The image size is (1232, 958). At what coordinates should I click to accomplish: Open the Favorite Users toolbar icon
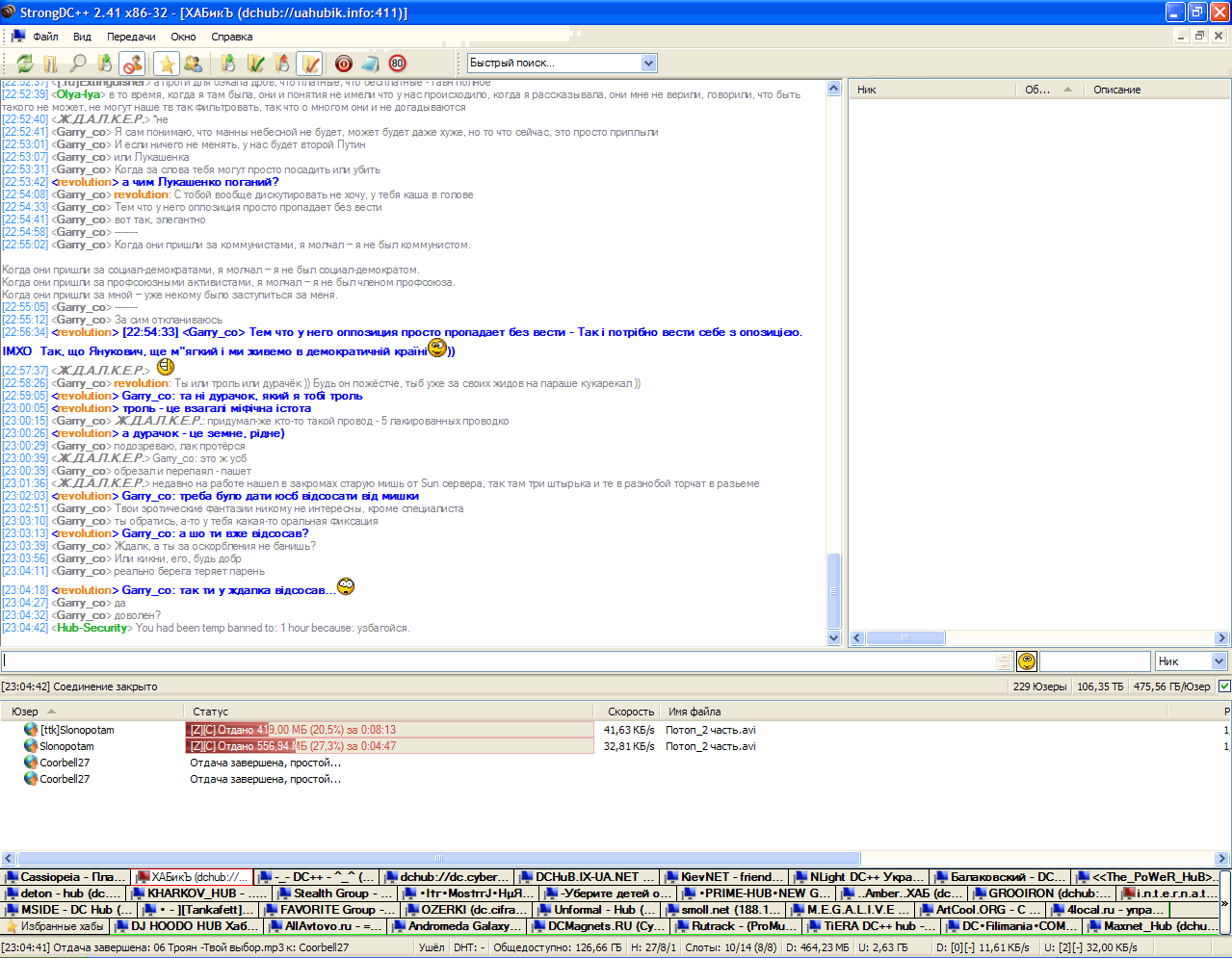pos(194,64)
